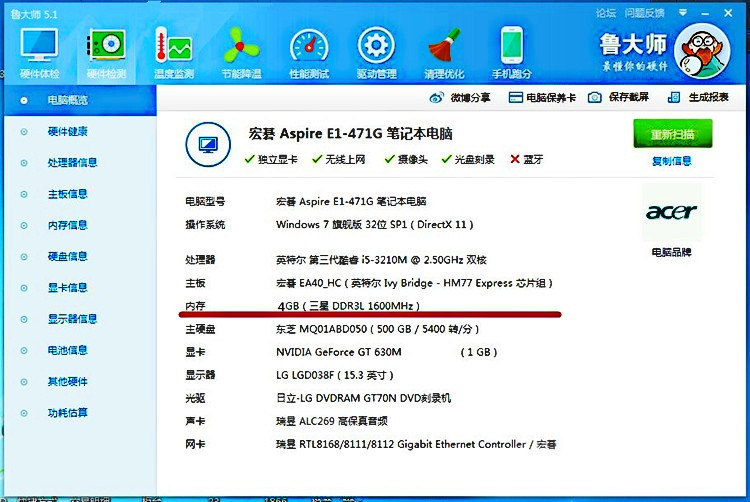
Task: Click the 节能降温 fan icon
Action: tap(240, 50)
